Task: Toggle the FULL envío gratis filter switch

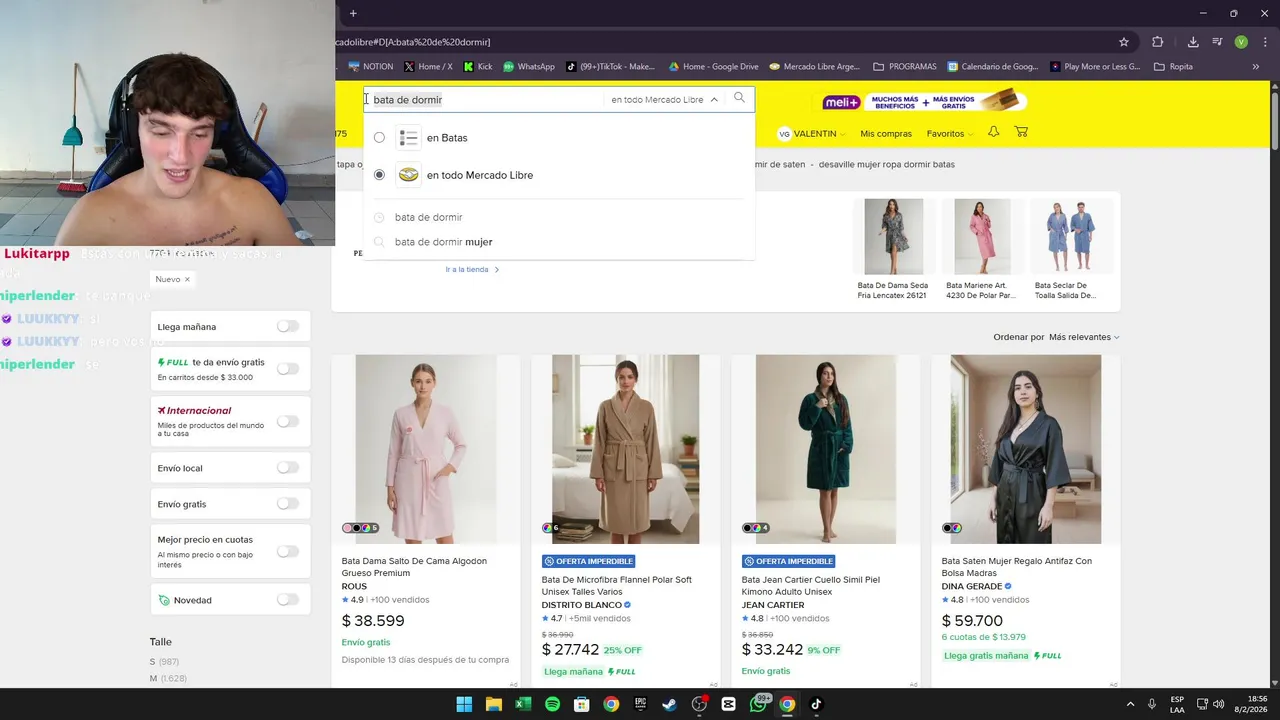Action: coord(288,369)
